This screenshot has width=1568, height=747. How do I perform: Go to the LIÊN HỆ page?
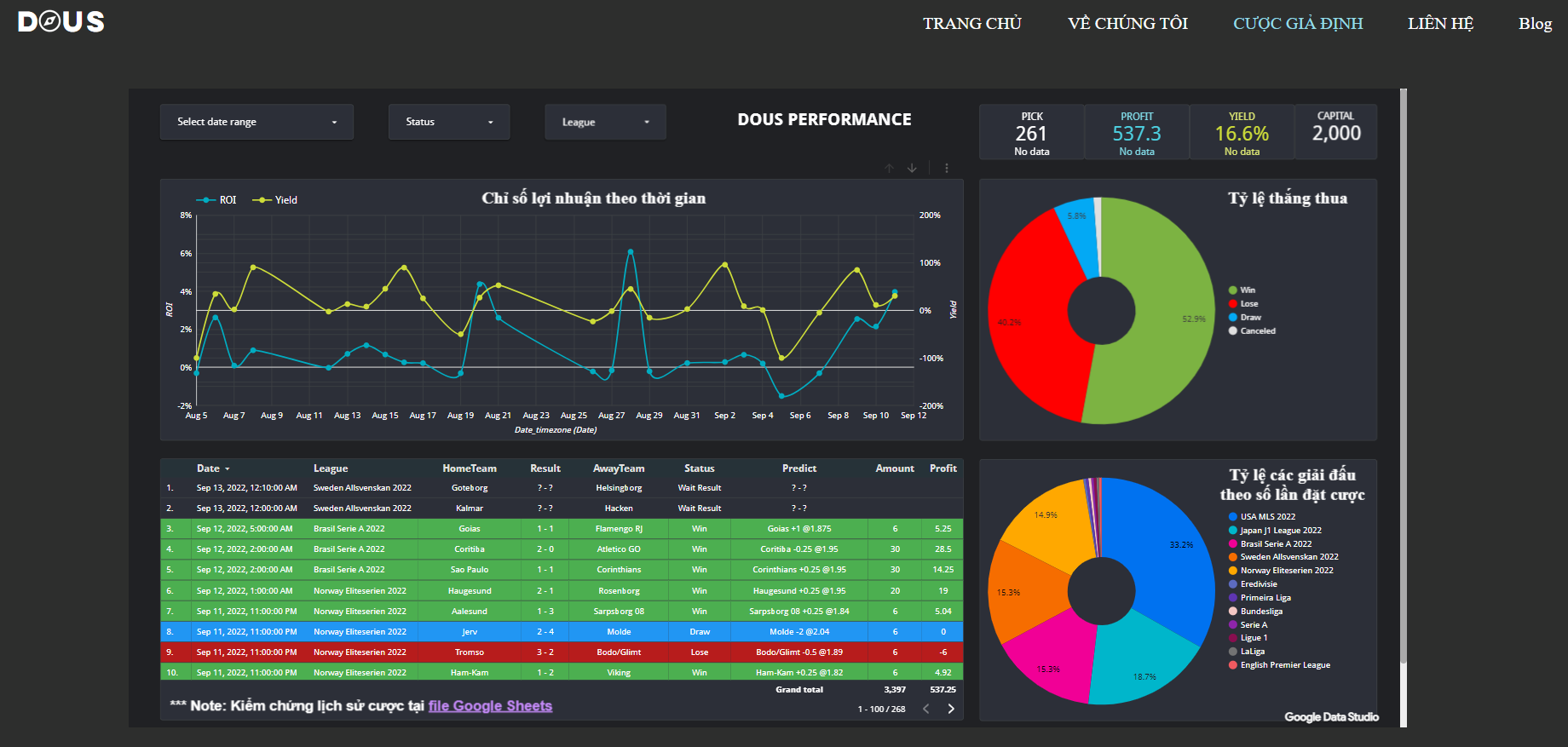pyautogui.click(x=1440, y=24)
